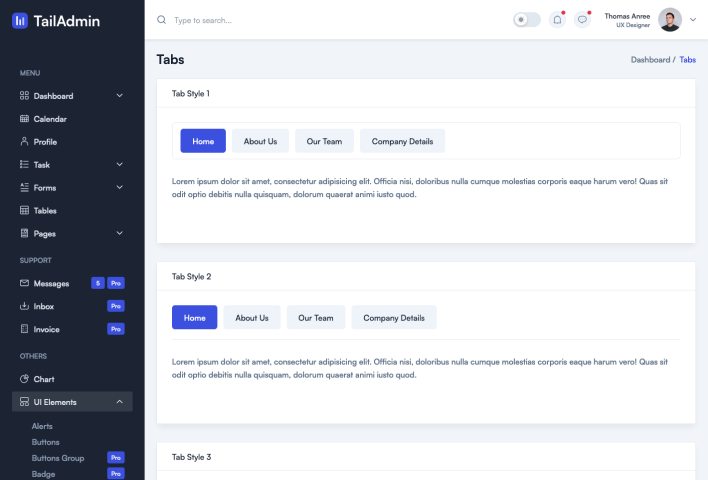Viewport: 708px width, 480px height.
Task: Open the chat messages icon in header
Action: (x=583, y=20)
